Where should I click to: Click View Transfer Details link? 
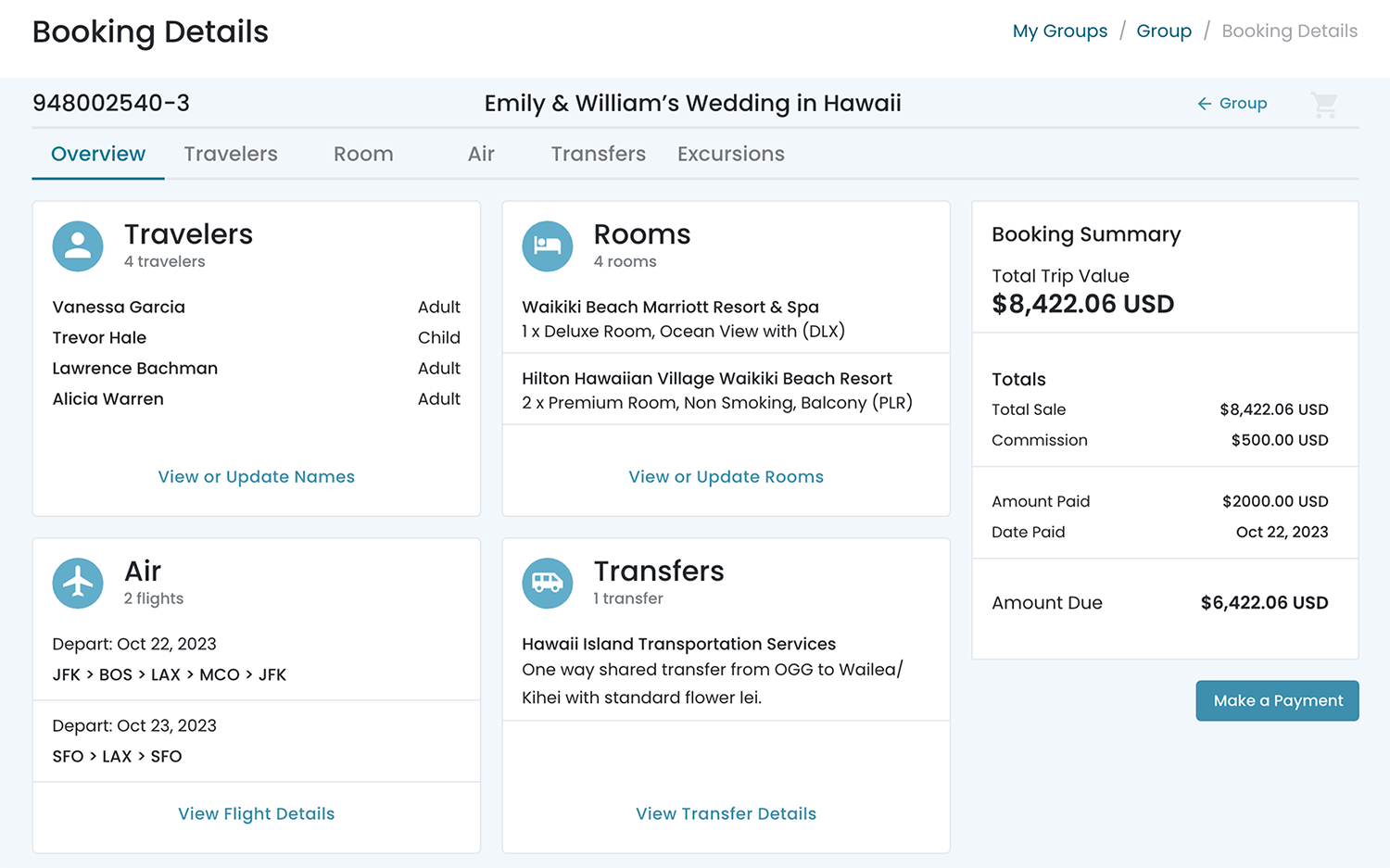point(726,814)
